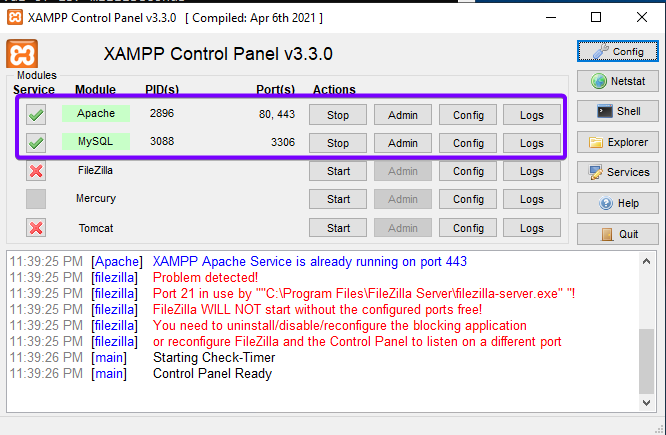Click the XAMPP title bar icon
Screen dimensions: 666x435
(15, 17)
